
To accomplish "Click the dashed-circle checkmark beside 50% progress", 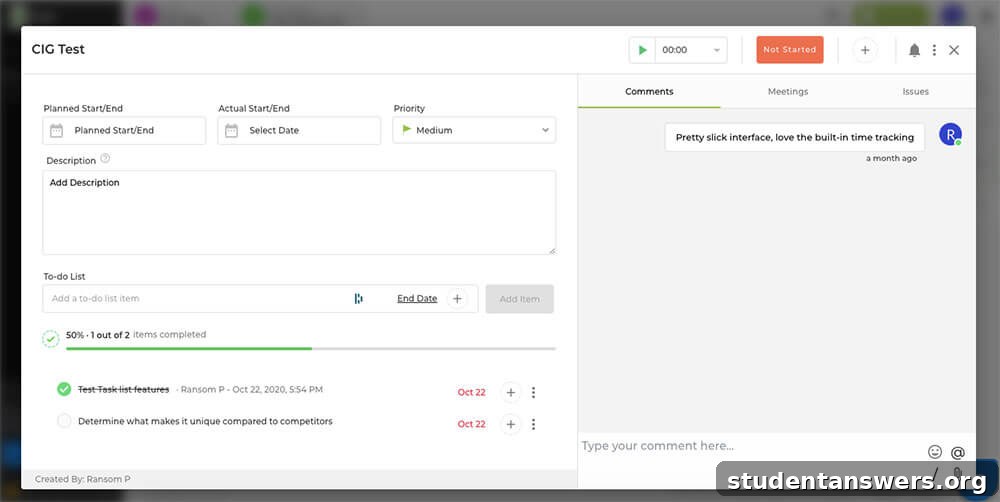I will pyautogui.click(x=51, y=339).
